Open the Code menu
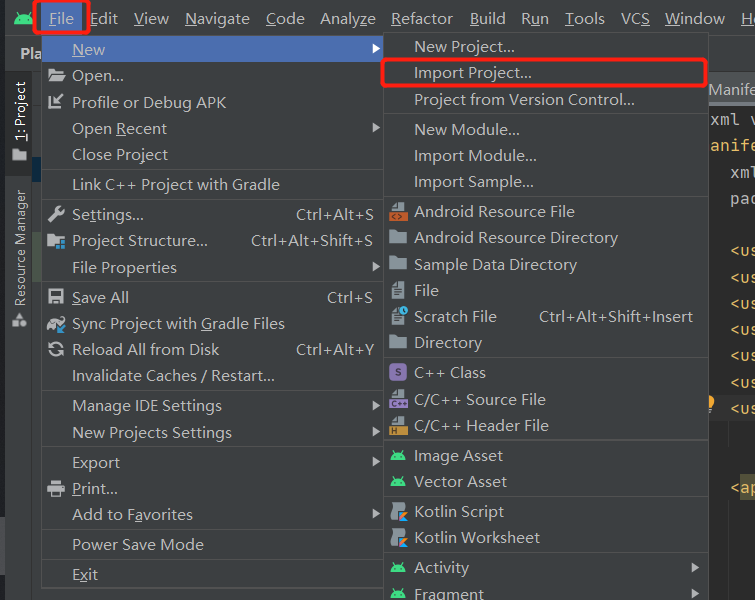The height and width of the screenshot is (600, 755). (285, 18)
